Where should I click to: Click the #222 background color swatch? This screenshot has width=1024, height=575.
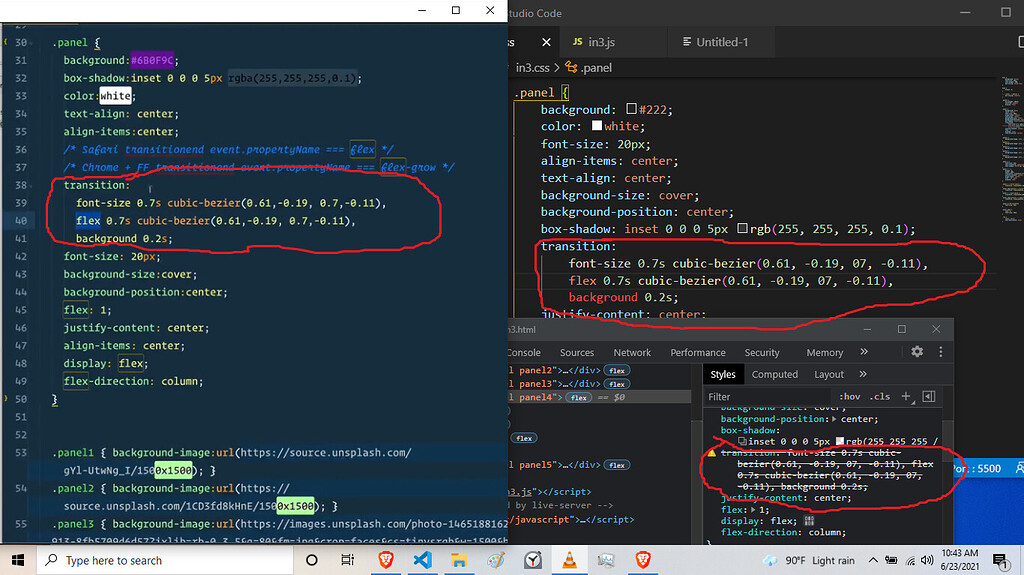pyautogui.click(x=631, y=110)
